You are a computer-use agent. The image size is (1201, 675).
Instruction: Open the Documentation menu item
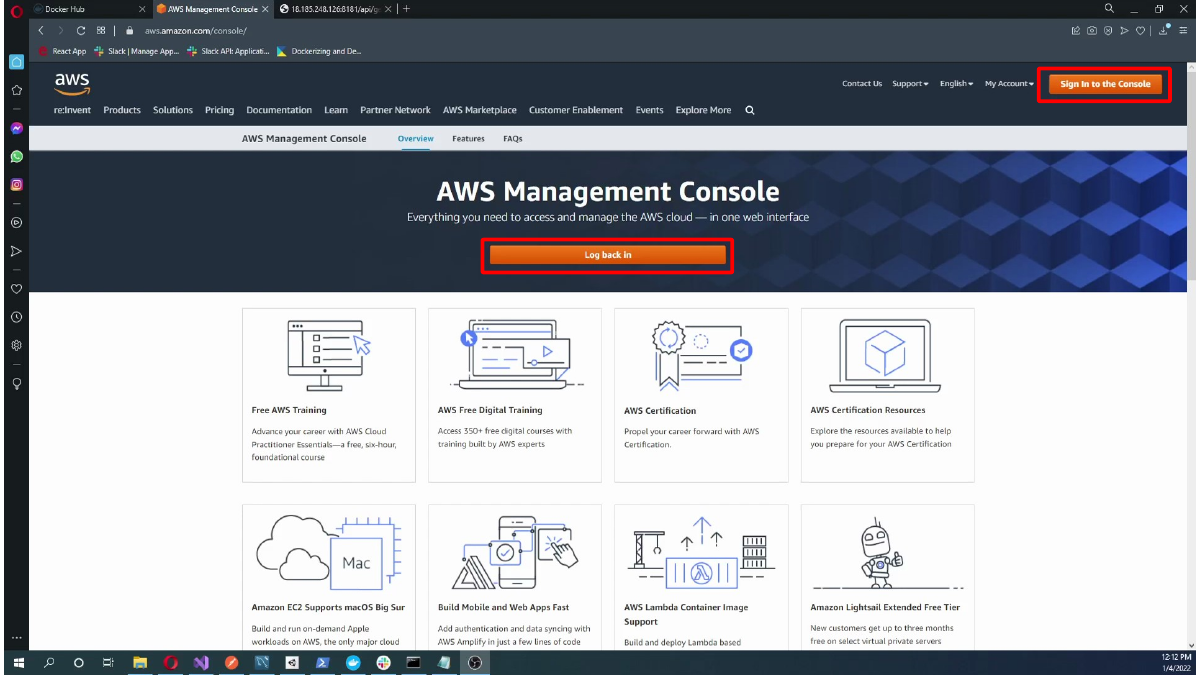[x=279, y=110]
